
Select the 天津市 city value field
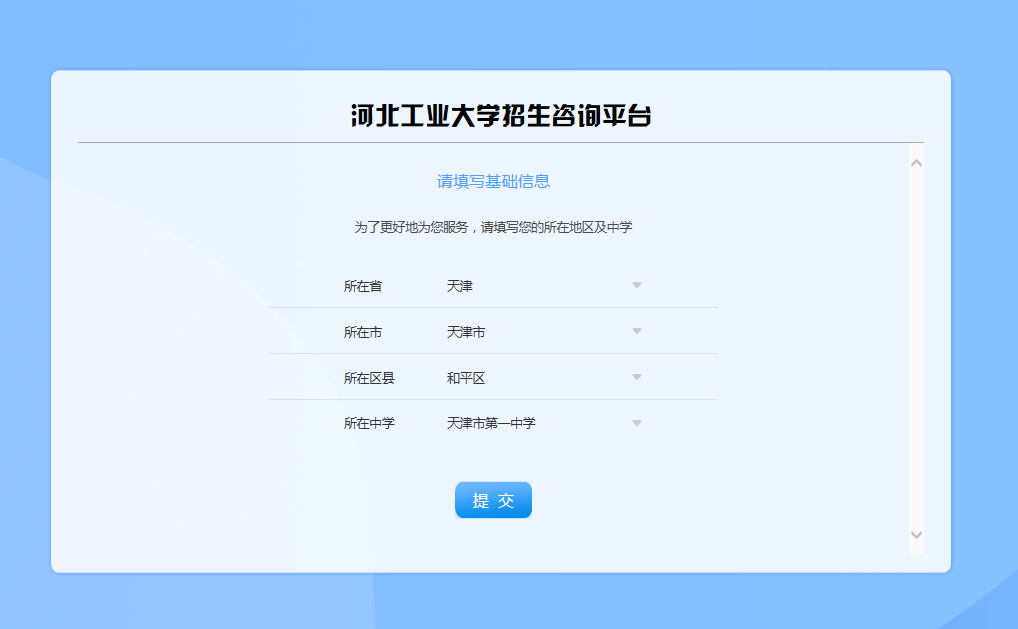470,331
